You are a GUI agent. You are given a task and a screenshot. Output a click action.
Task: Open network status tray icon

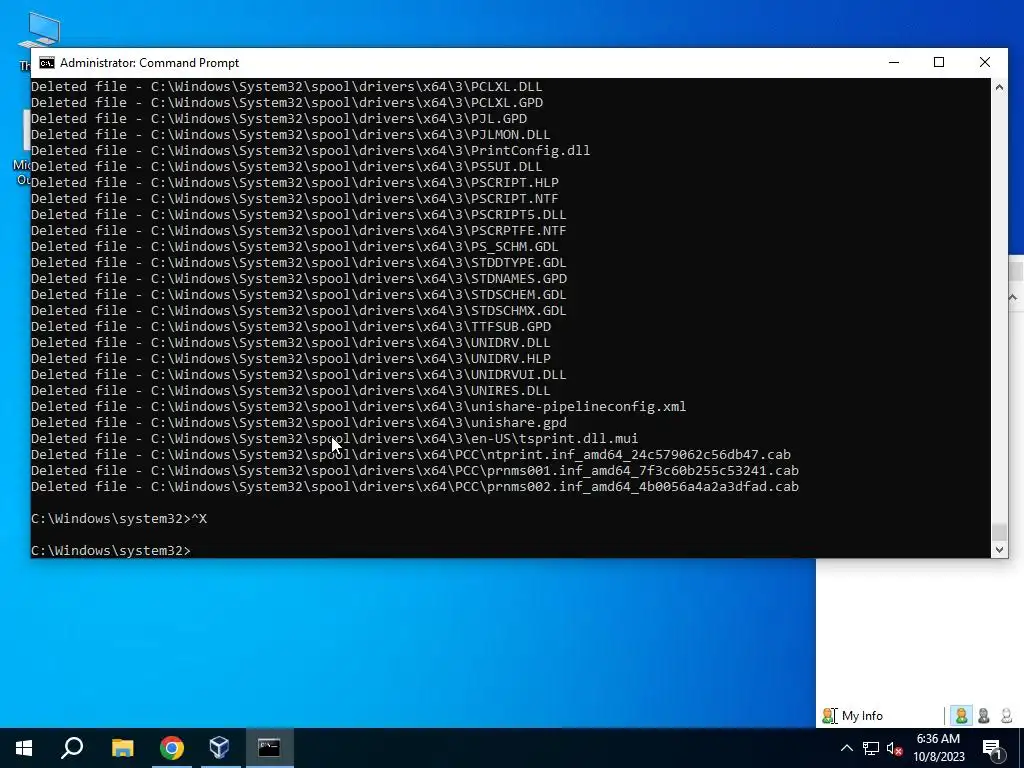click(x=871, y=748)
